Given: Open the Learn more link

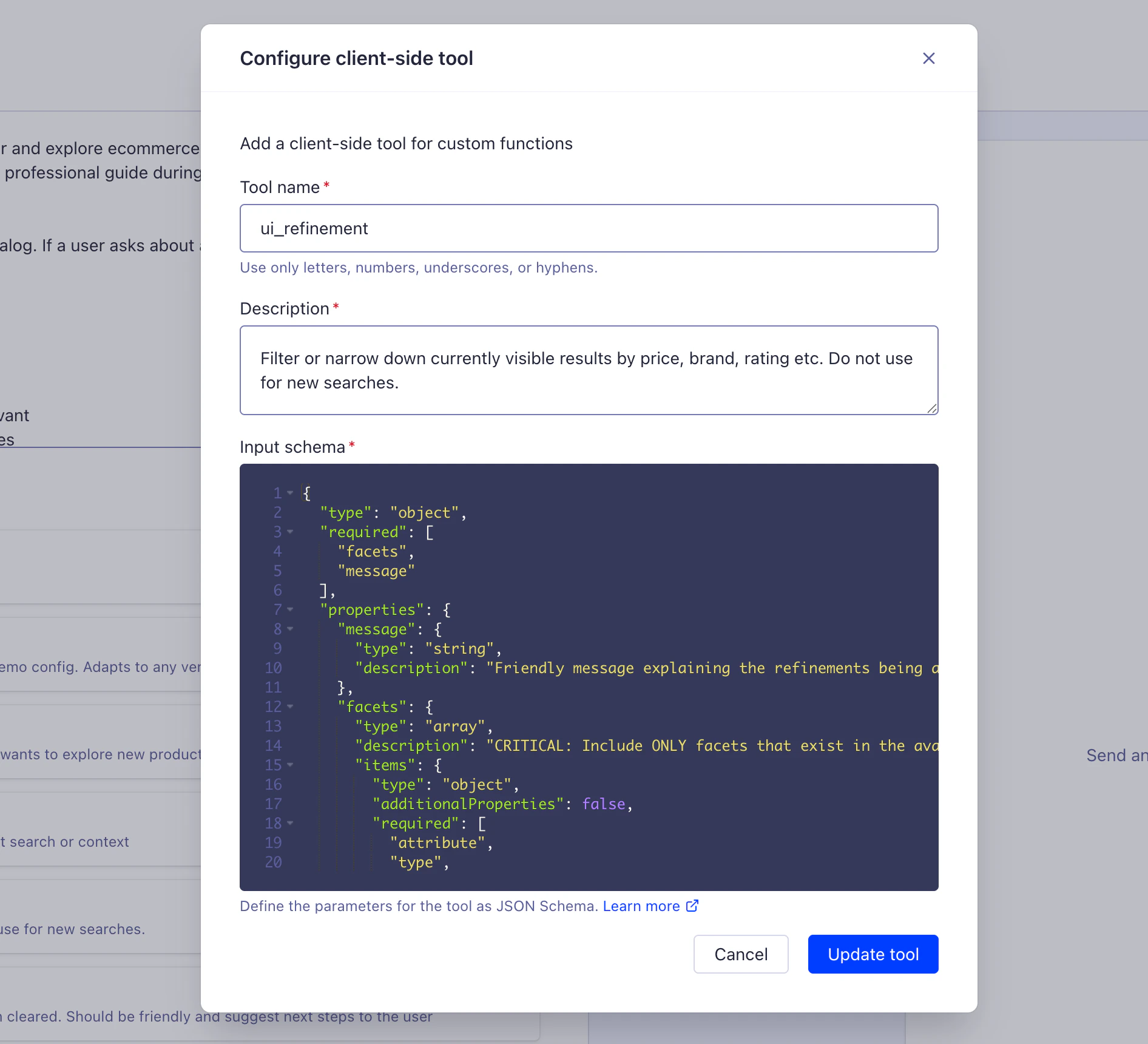Looking at the screenshot, I should click(x=641, y=906).
